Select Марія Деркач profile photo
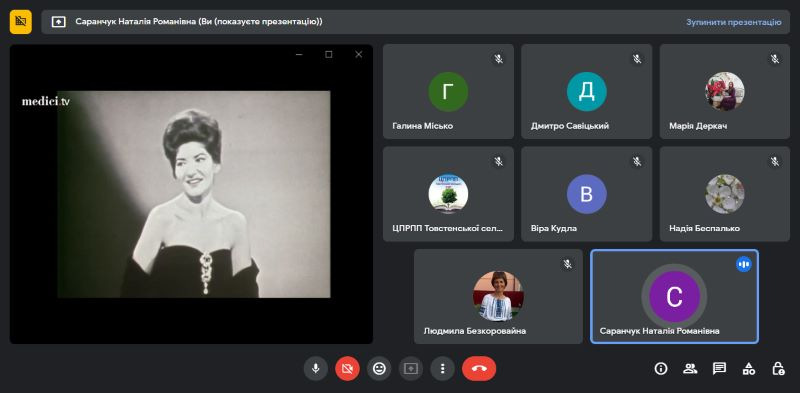 coord(725,92)
